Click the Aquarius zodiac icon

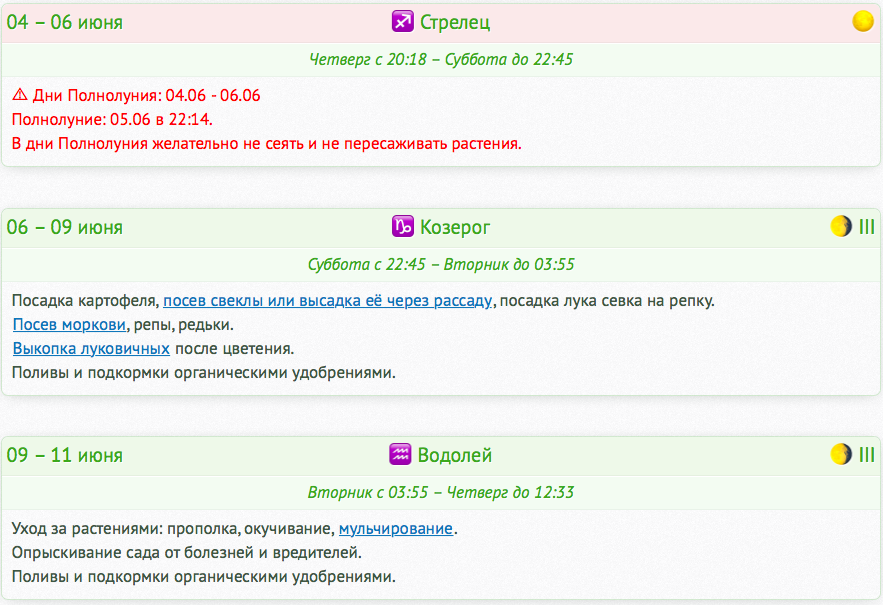point(400,456)
